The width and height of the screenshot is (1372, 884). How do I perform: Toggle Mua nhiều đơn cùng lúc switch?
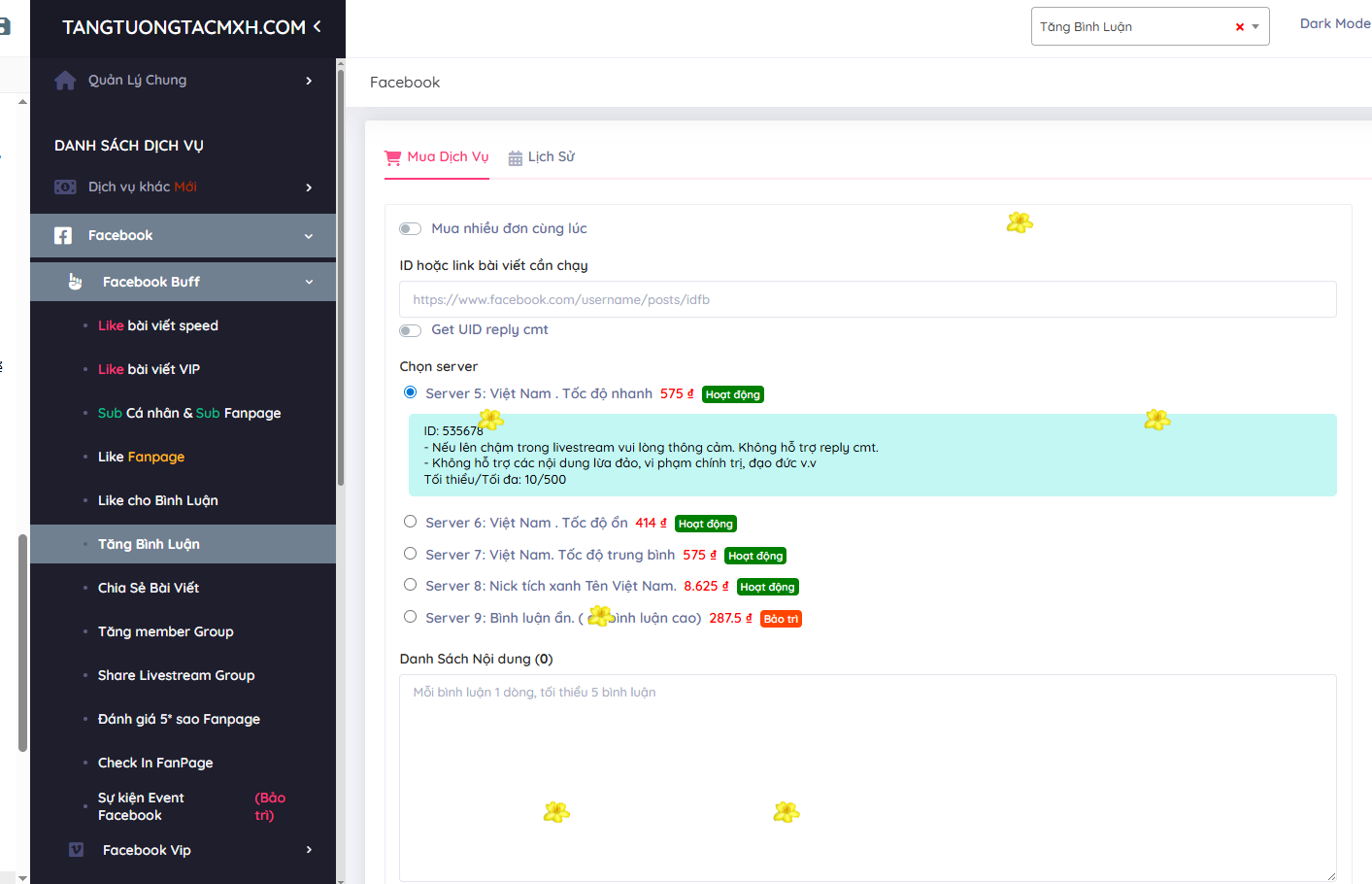(410, 229)
